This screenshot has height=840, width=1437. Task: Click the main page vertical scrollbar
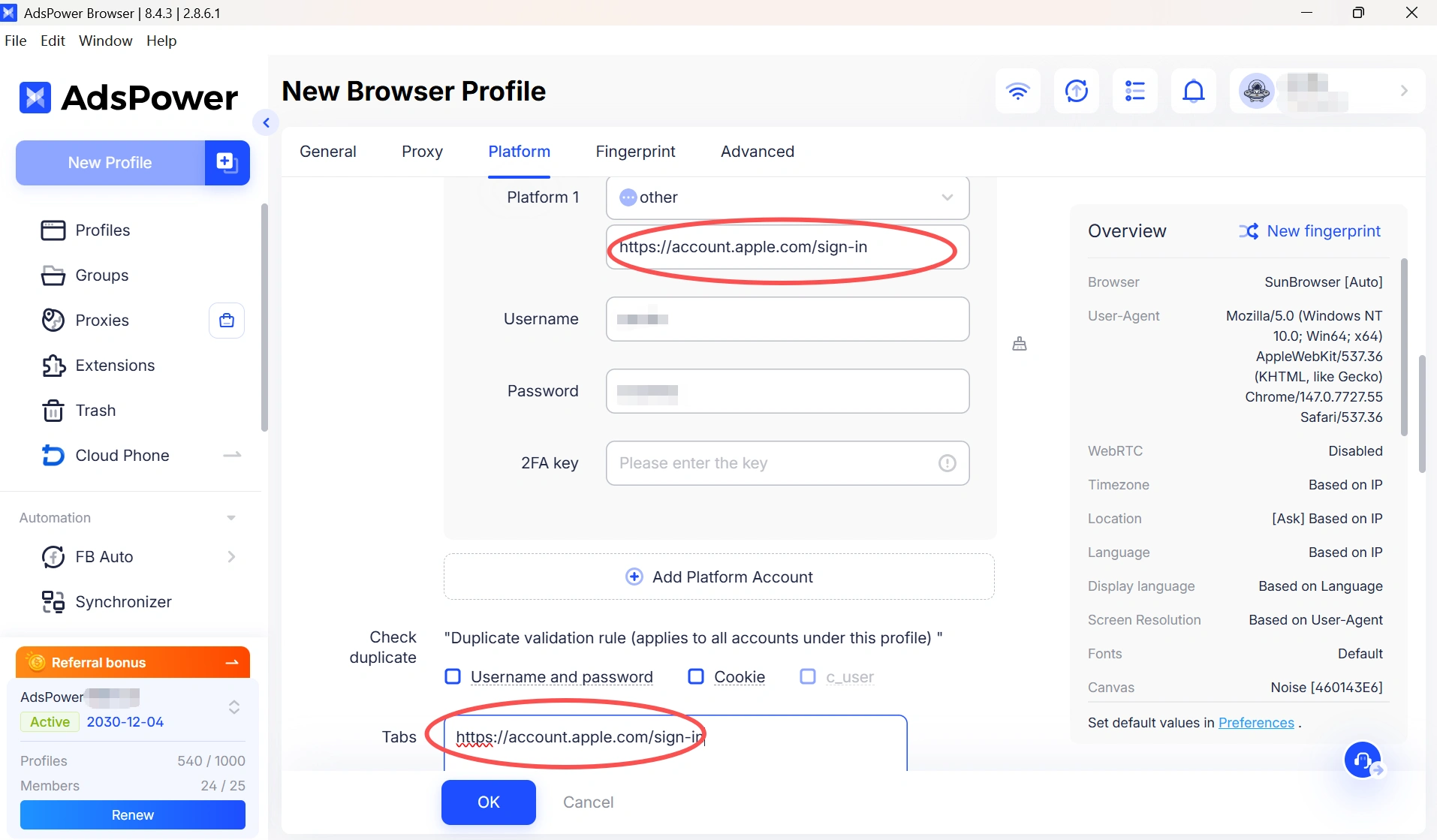[1422, 413]
